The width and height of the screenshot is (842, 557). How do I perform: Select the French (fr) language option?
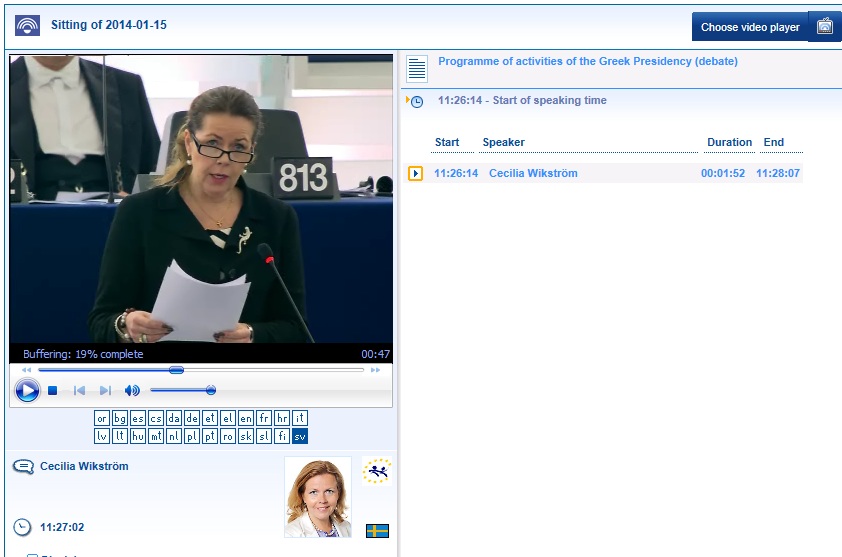(x=264, y=418)
